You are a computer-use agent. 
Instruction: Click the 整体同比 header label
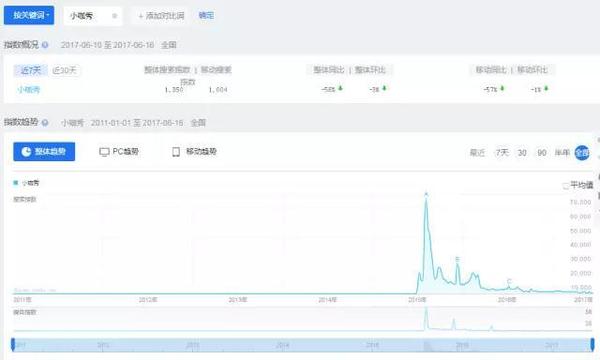[329, 70]
